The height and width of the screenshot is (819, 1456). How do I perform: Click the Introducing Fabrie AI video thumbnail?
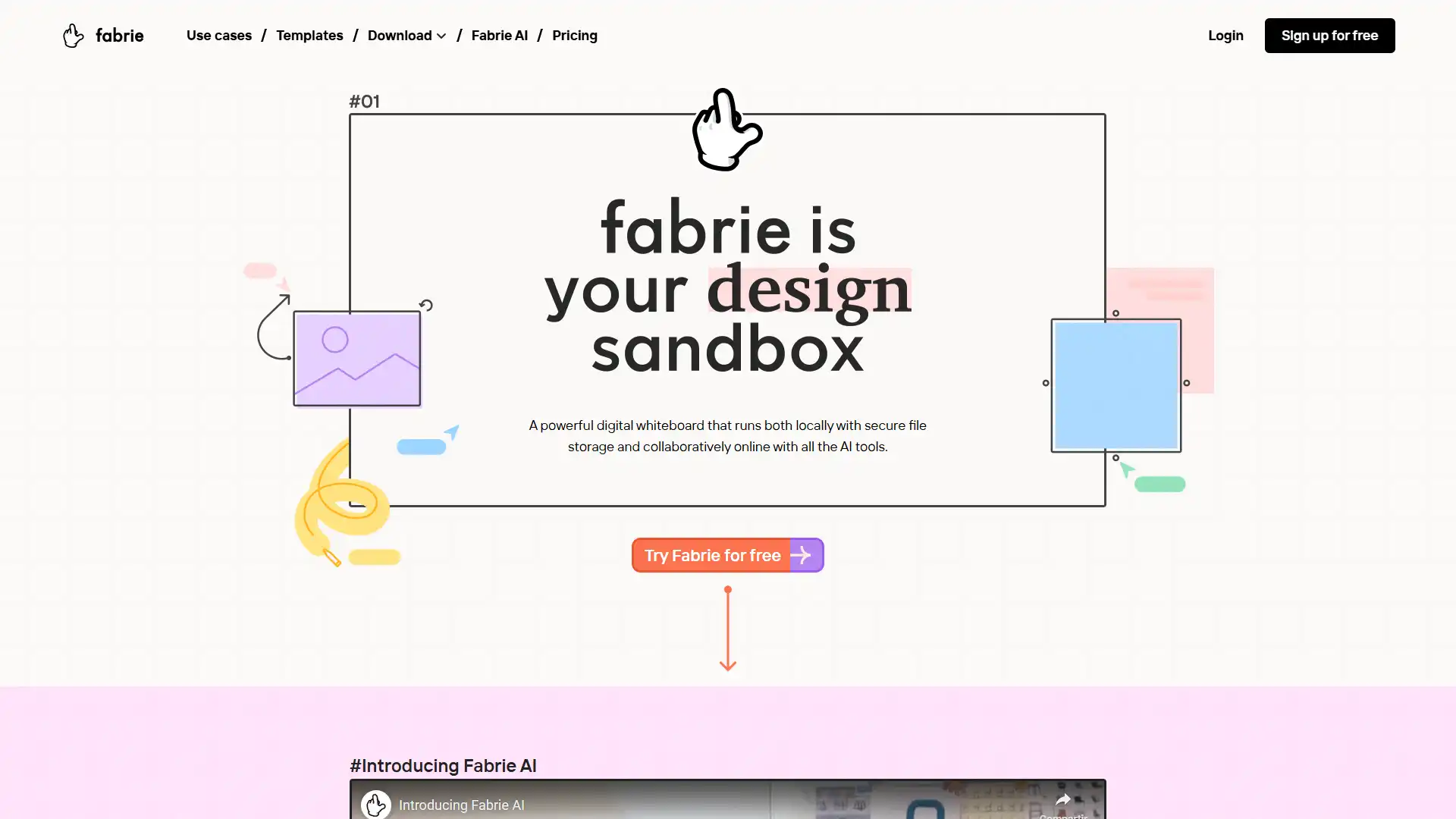click(728, 798)
